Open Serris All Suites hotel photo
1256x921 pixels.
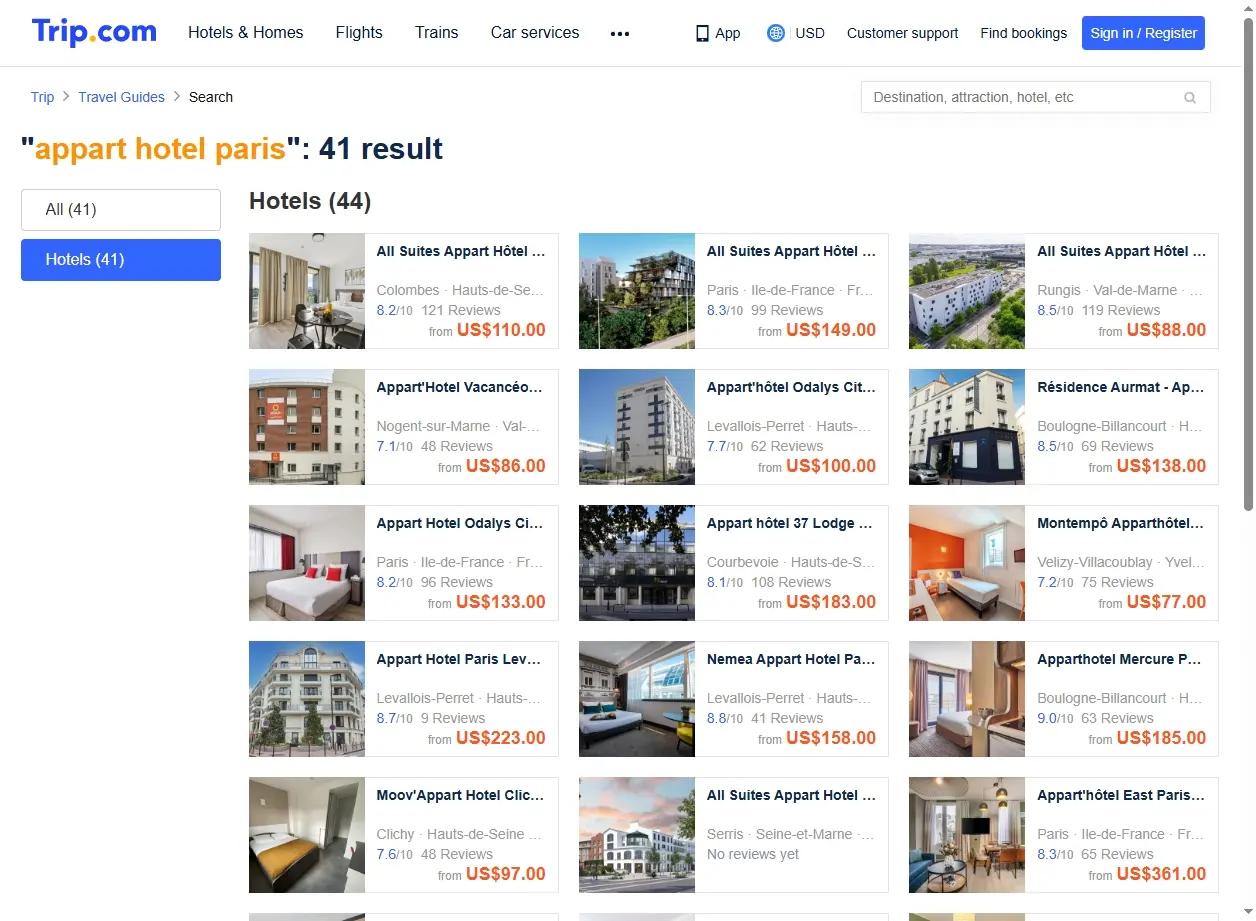click(637, 835)
